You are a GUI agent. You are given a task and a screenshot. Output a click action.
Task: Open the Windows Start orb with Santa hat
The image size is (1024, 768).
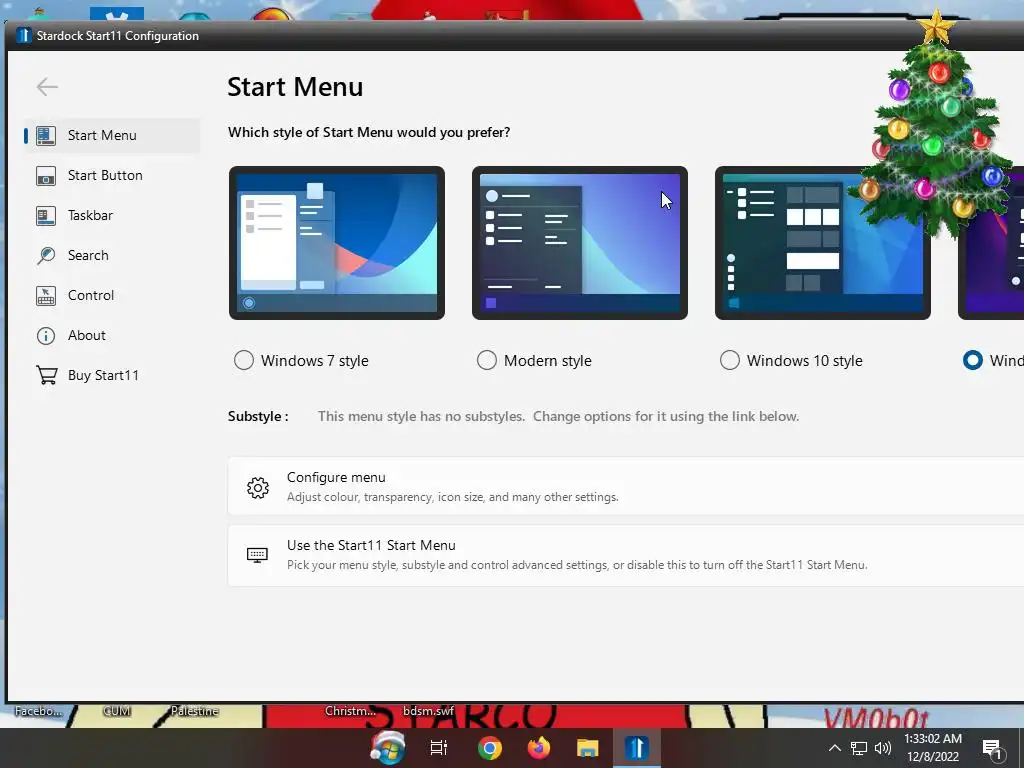388,747
